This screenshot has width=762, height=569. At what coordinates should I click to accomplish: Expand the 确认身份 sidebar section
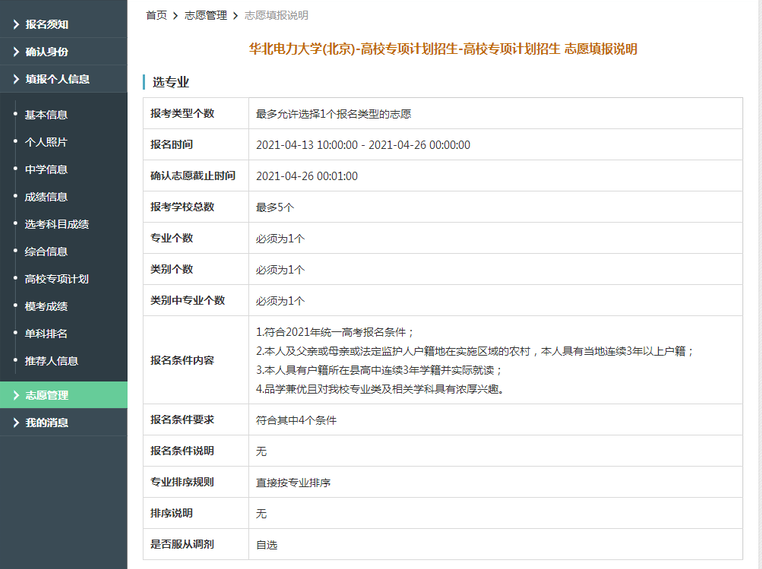tap(46, 51)
